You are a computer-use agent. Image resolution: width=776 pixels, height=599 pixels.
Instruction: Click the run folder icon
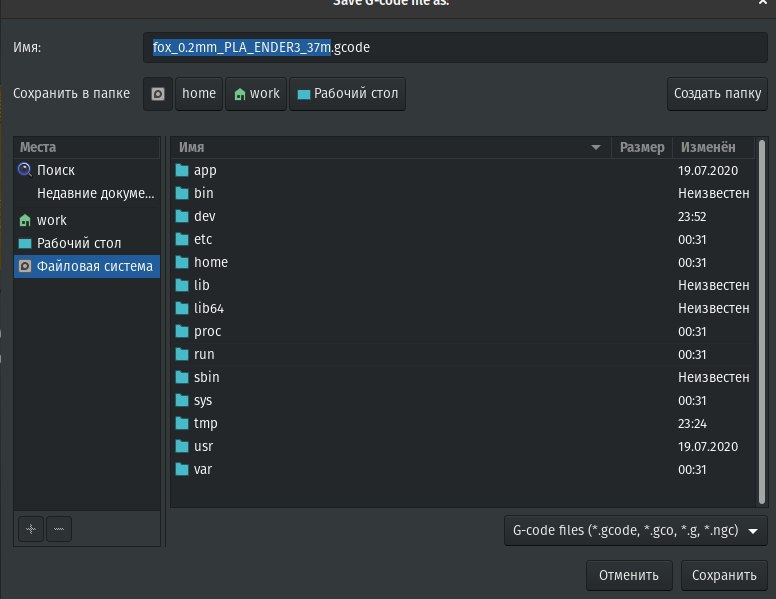pos(182,354)
